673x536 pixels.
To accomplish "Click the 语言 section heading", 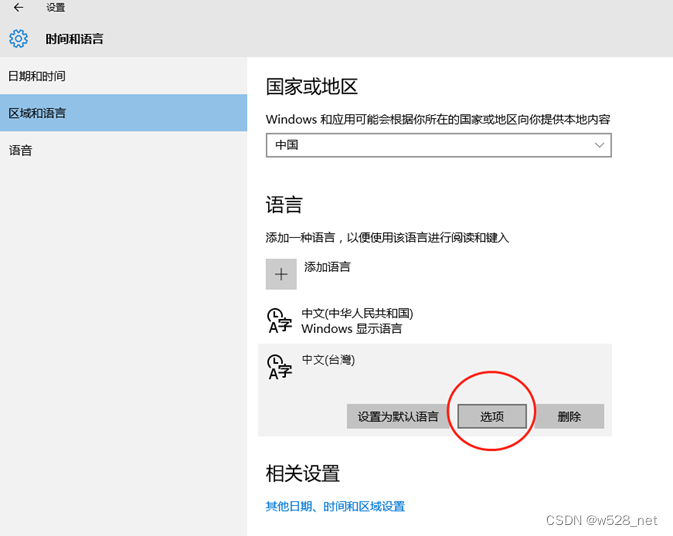I will pyautogui.click(x=284, y=205).
